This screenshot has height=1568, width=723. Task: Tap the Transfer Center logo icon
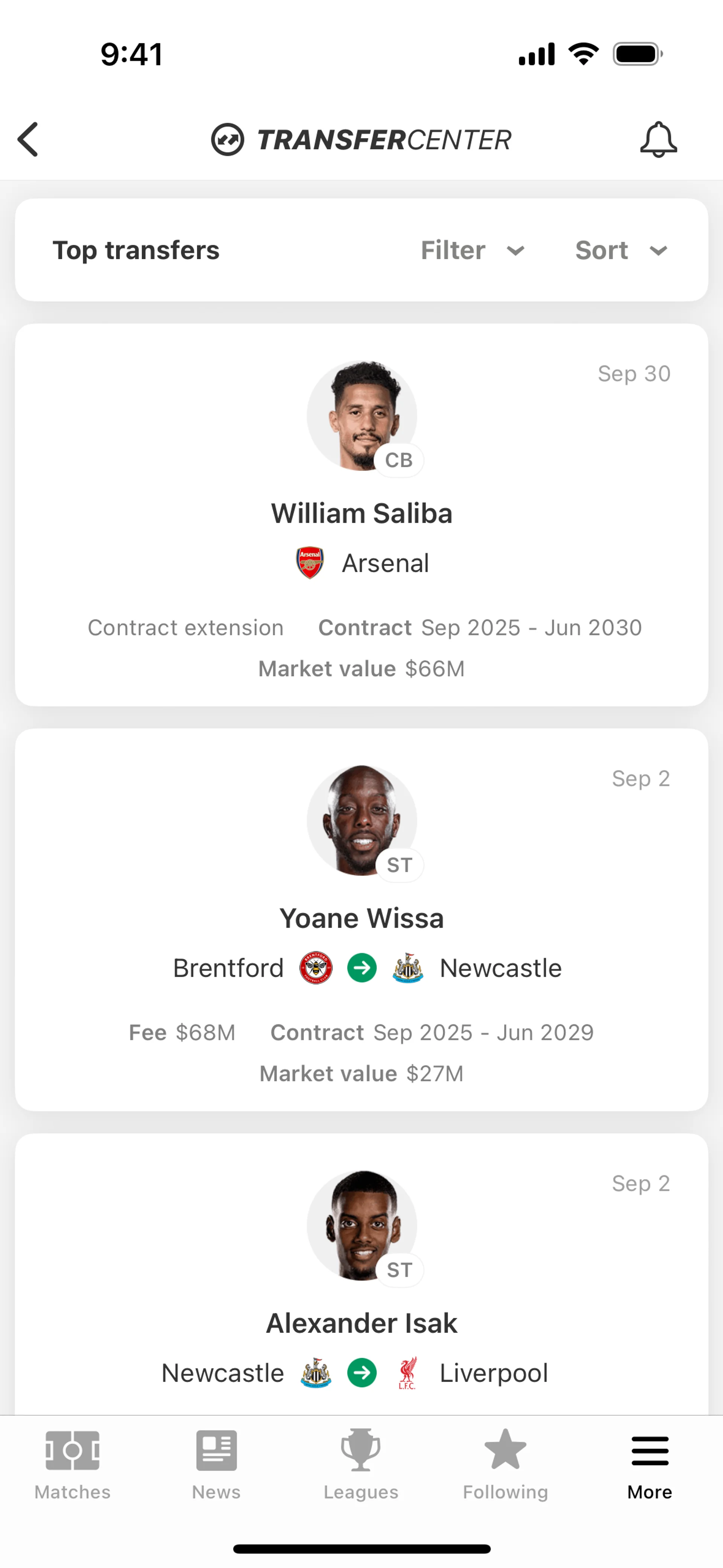click(x=227, y=139)
